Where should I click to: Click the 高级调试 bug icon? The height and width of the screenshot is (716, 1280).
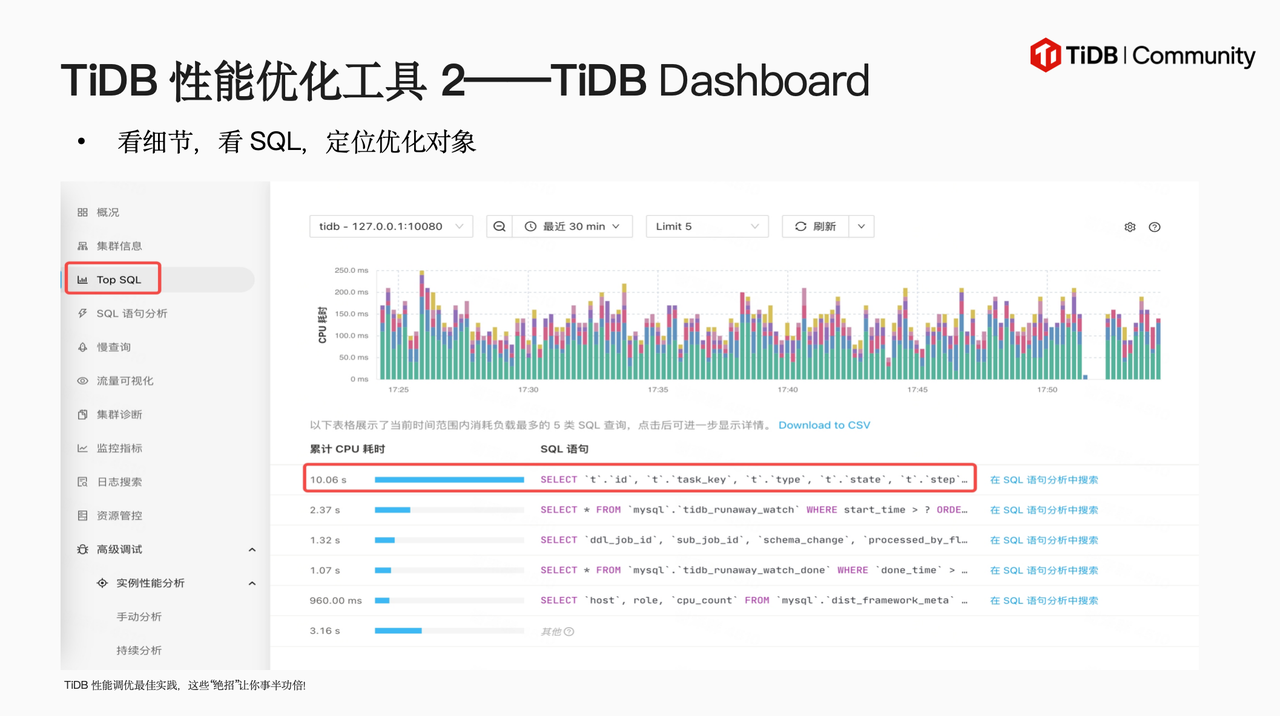click(x=83, y=549)
